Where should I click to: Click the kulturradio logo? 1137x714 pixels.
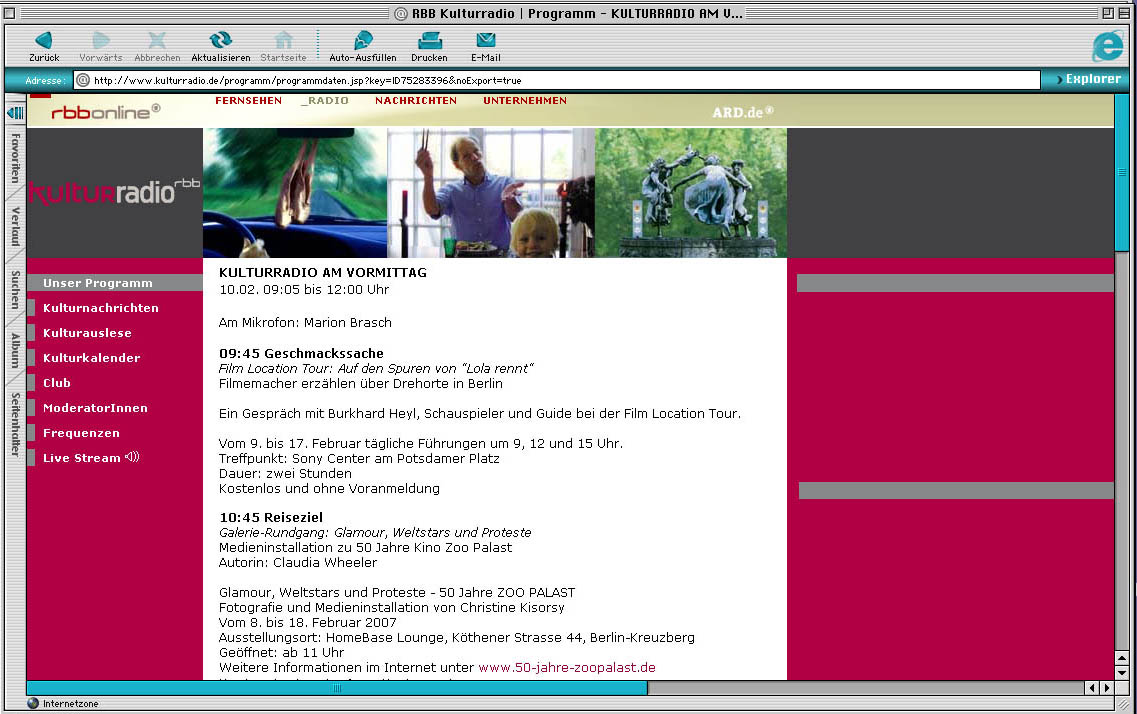[x=115, y=192]
